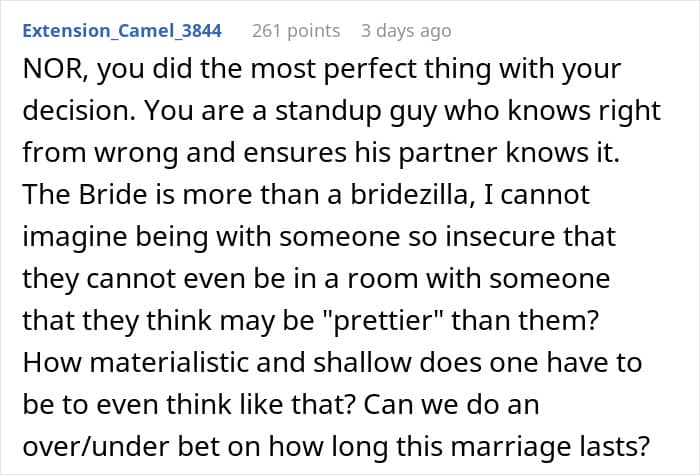This screenshot has width=700, height=475.
Task: Click the word 'imagine' at a line start
Action: (x=75, y=237)
